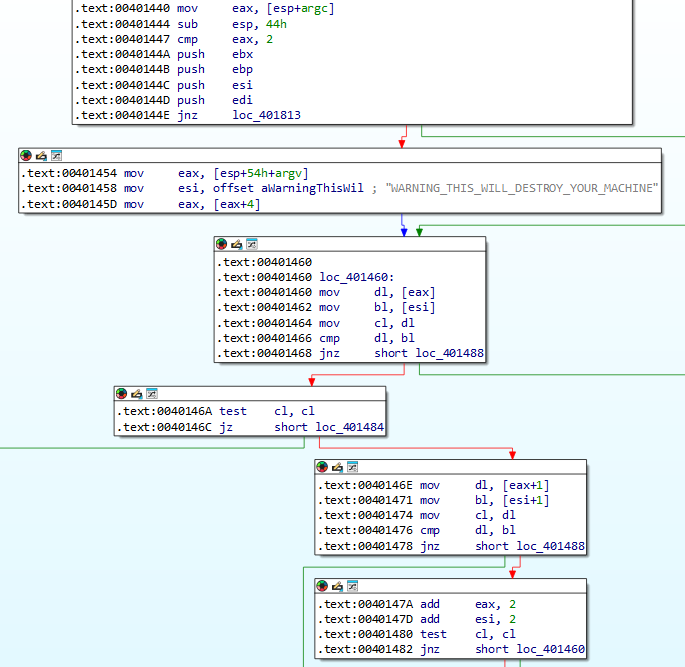685x667 pixels.
Task: Click the loc_401813 jump target
Action: (x=265, y=115)
